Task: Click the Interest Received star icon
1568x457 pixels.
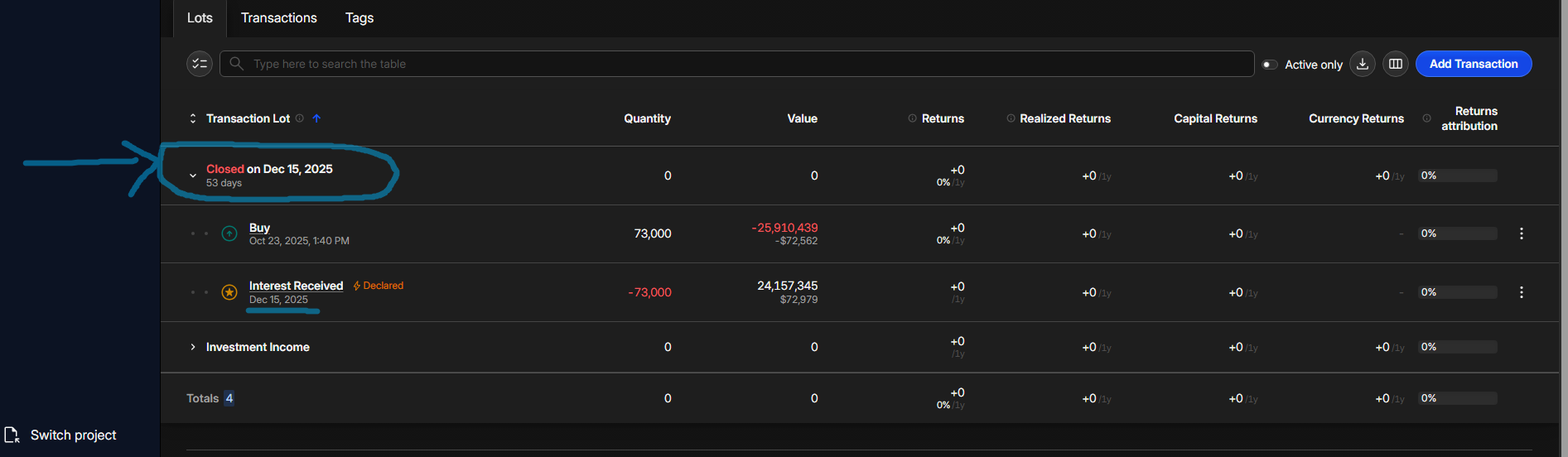Action: (x=229, y=292)
